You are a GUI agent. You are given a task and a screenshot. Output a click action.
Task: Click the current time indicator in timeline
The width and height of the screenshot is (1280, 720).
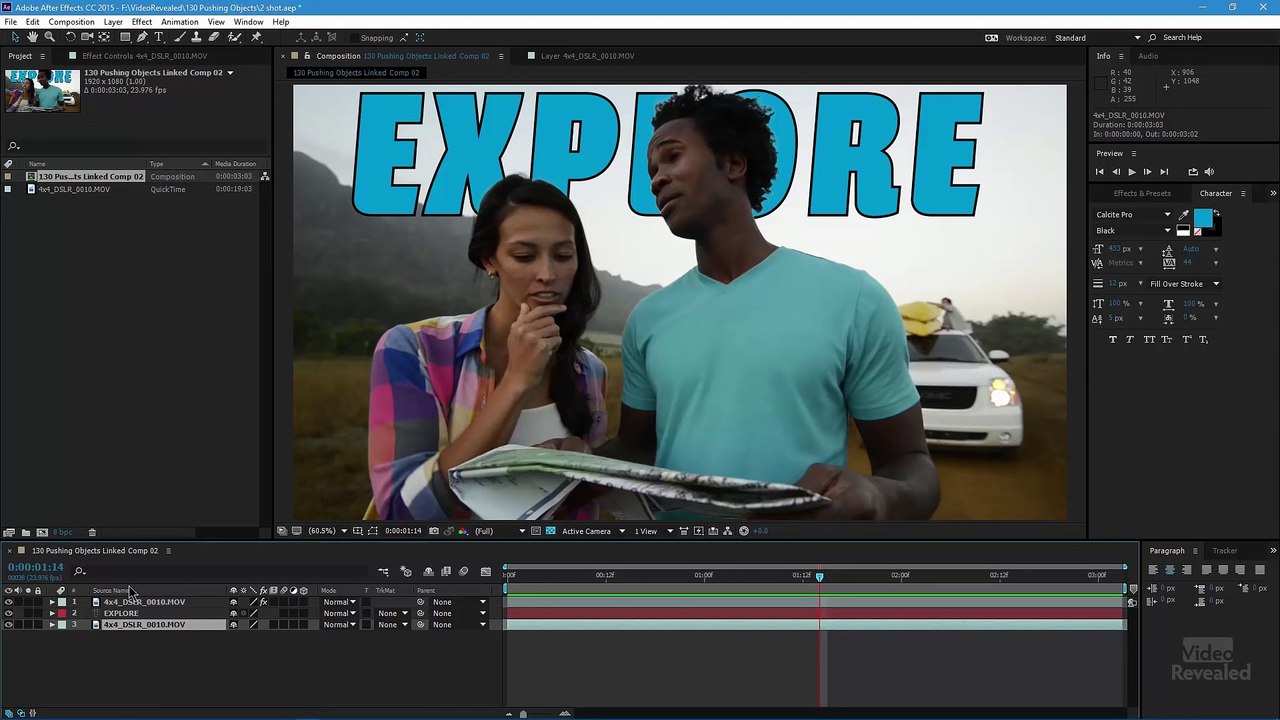coord(820,576)
